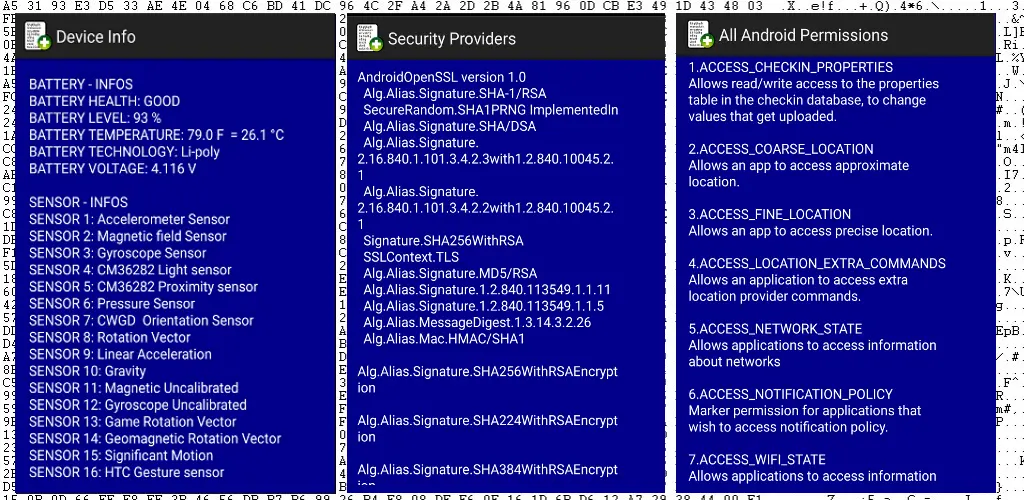Select the SENSOR - INFOS heading

click(x=78, y=202)
